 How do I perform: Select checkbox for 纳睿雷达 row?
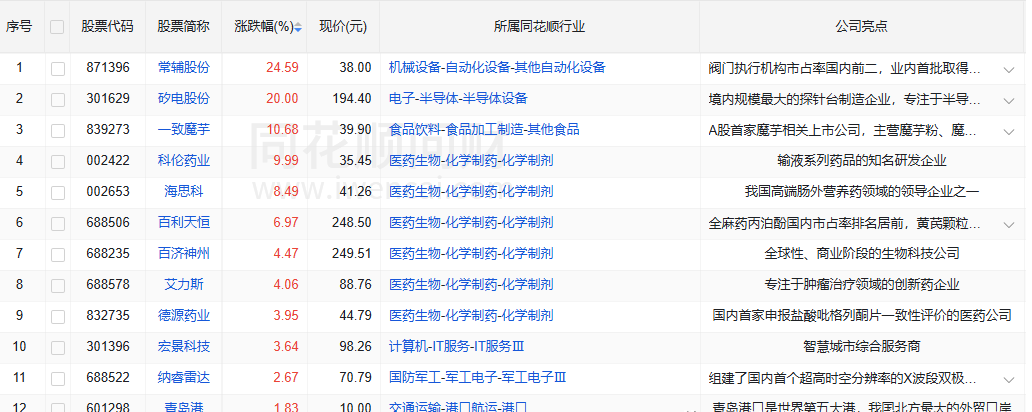pos(57,378)
